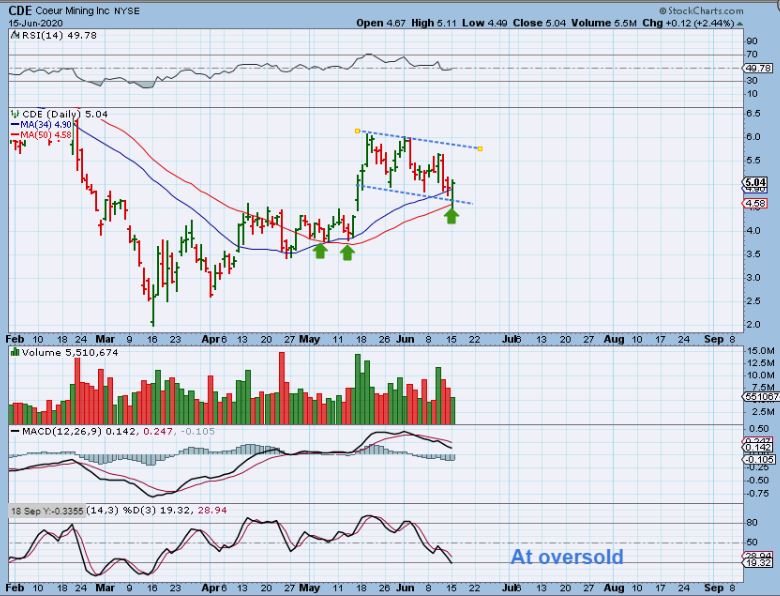Click the 'CDE (Daily) 5.04' legend text
780x596 pixels.
click(x=65, y=114)
